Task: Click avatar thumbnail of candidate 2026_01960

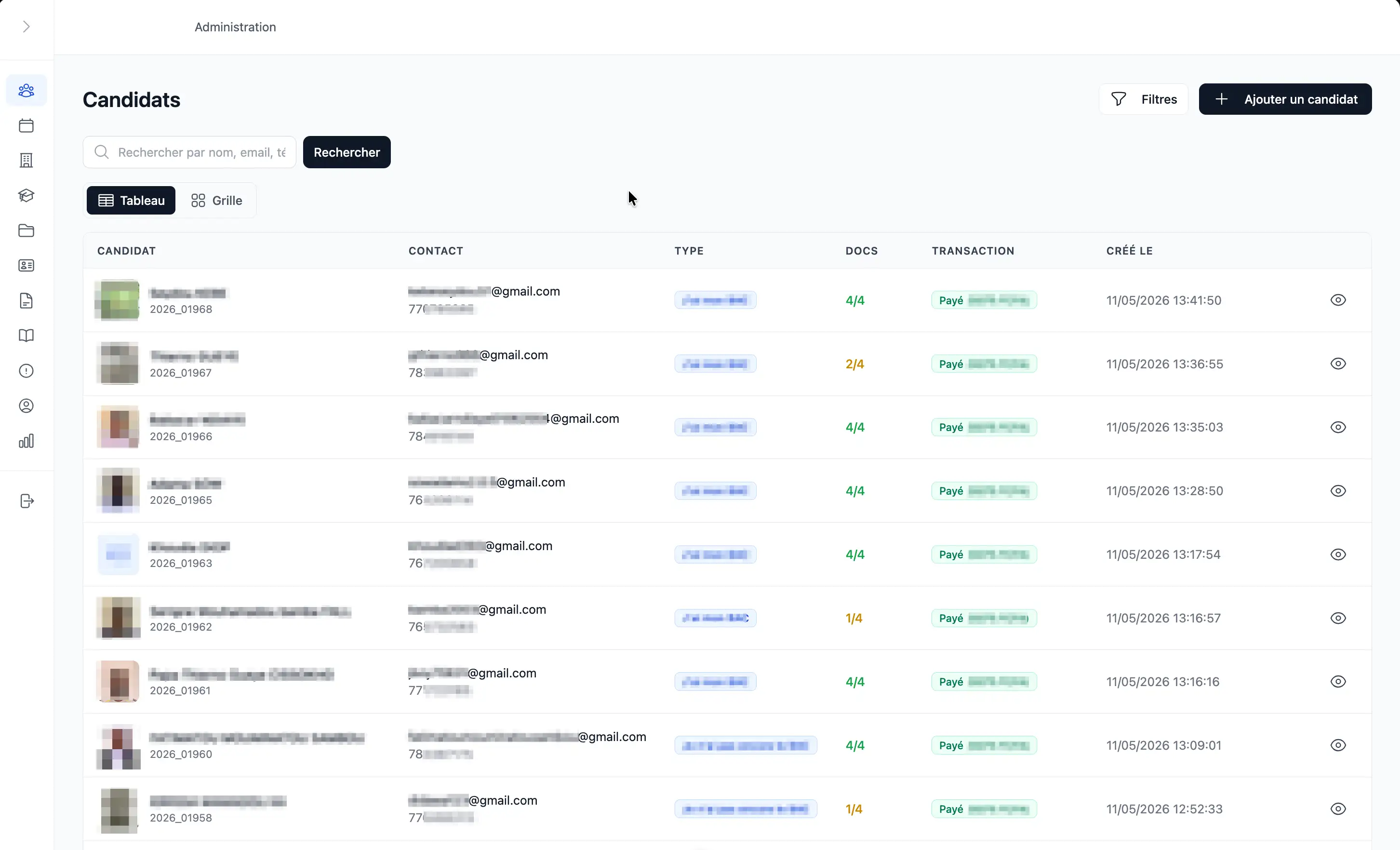Action: 118,745
